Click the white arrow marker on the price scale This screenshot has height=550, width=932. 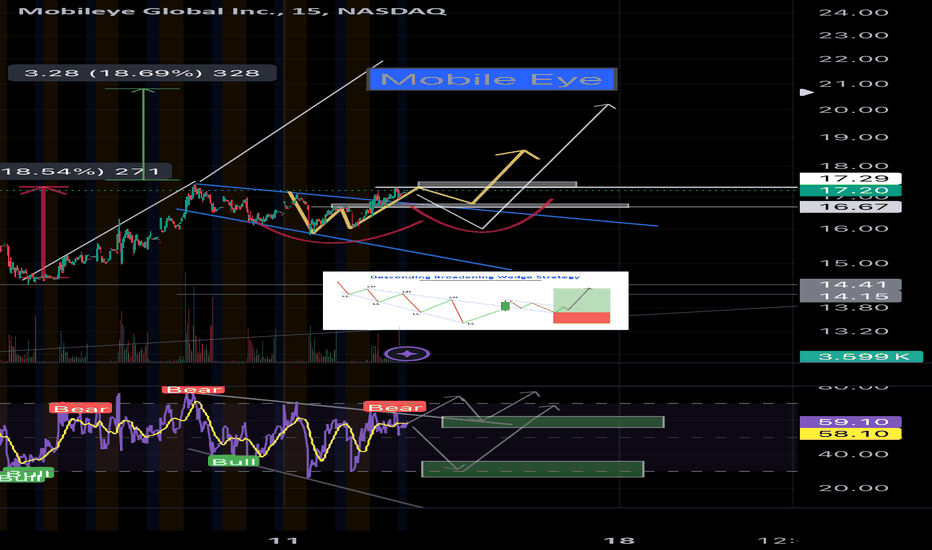point(806,92)
